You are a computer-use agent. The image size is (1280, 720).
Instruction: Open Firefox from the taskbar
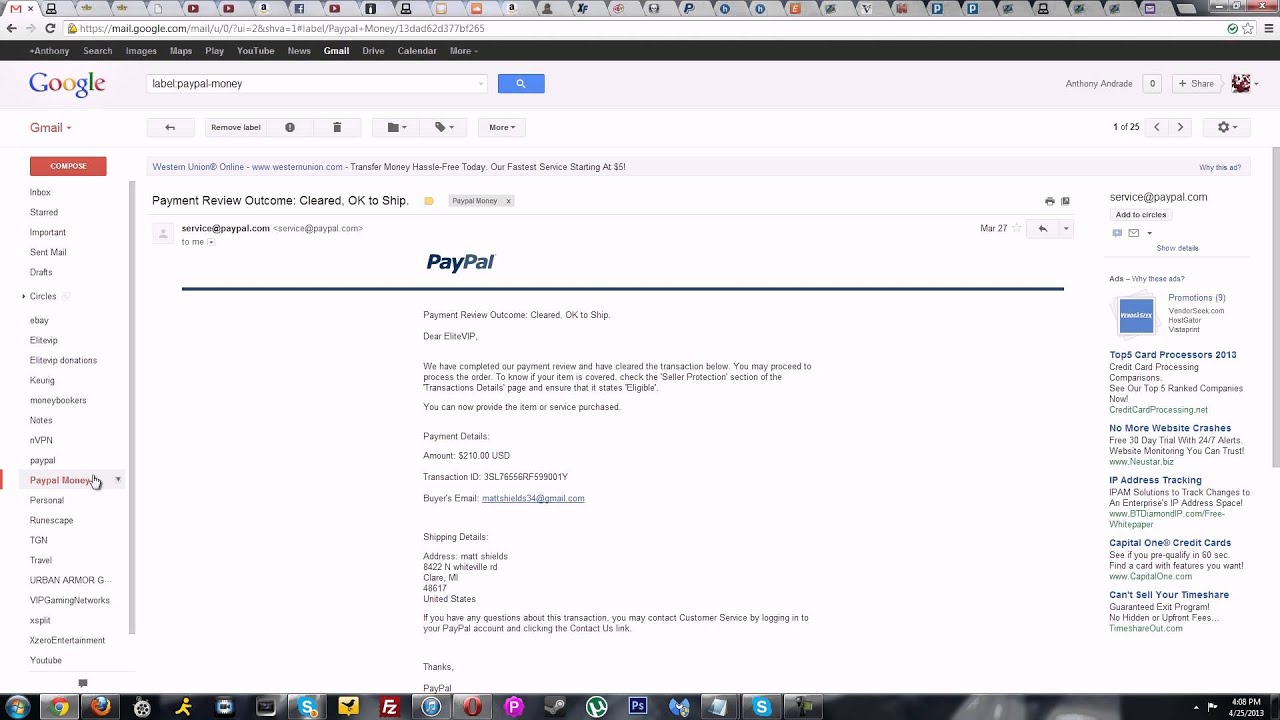click(101, 707)
